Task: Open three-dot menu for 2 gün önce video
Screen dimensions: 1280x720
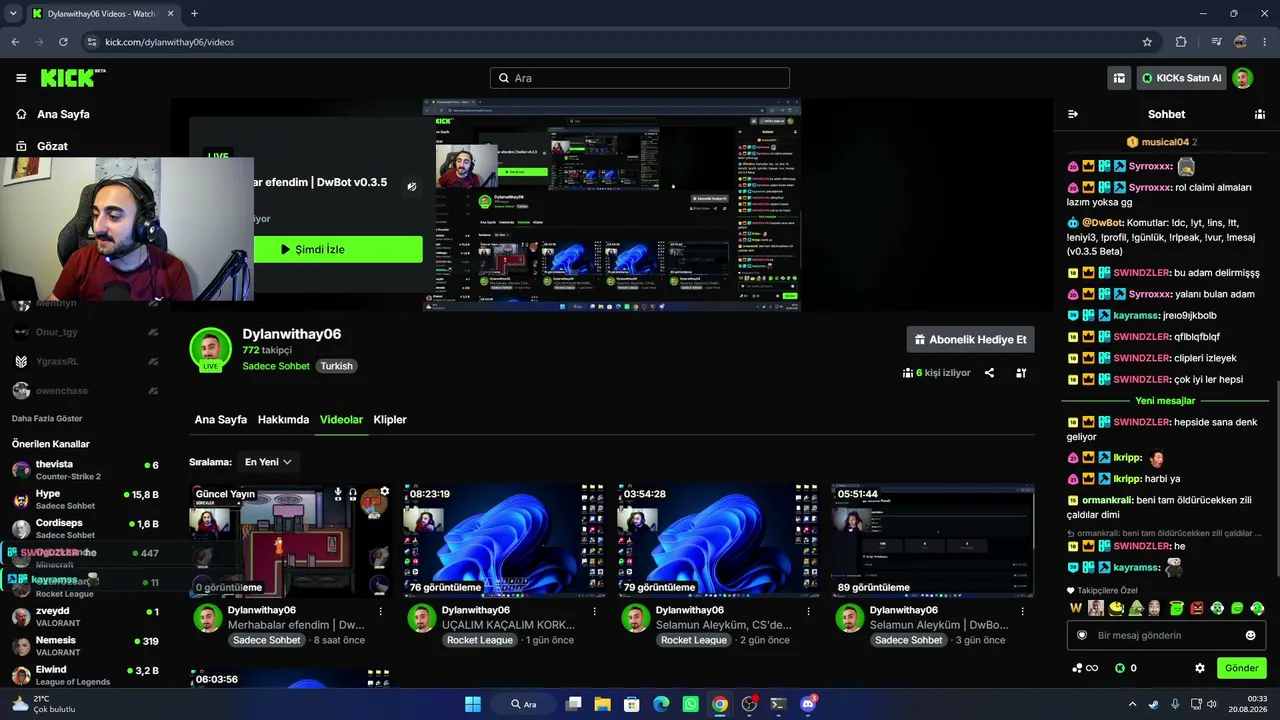Action: point(808,611)
